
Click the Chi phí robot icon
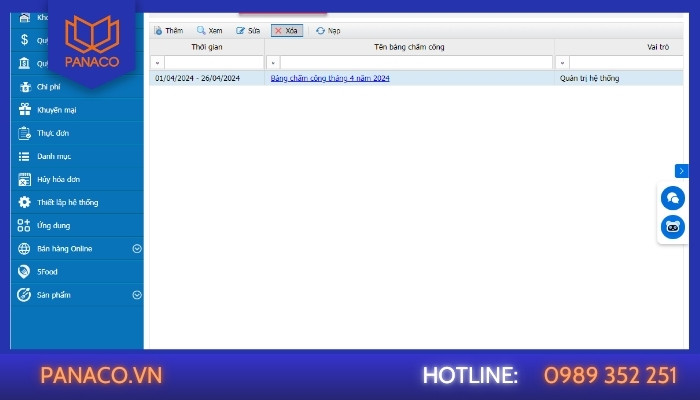tap(25, 87)
